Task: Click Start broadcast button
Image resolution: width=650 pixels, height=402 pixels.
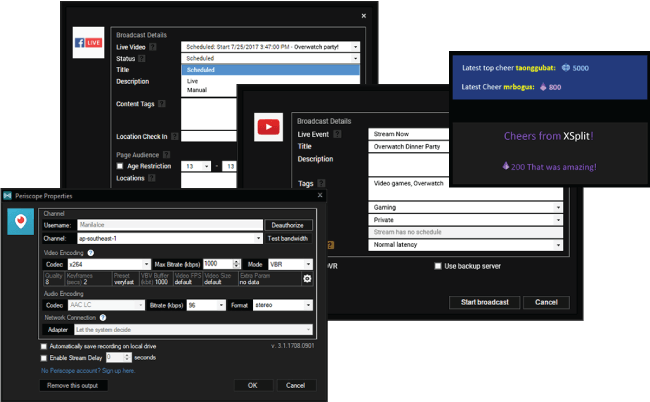Action: click(x=485, y=302)
